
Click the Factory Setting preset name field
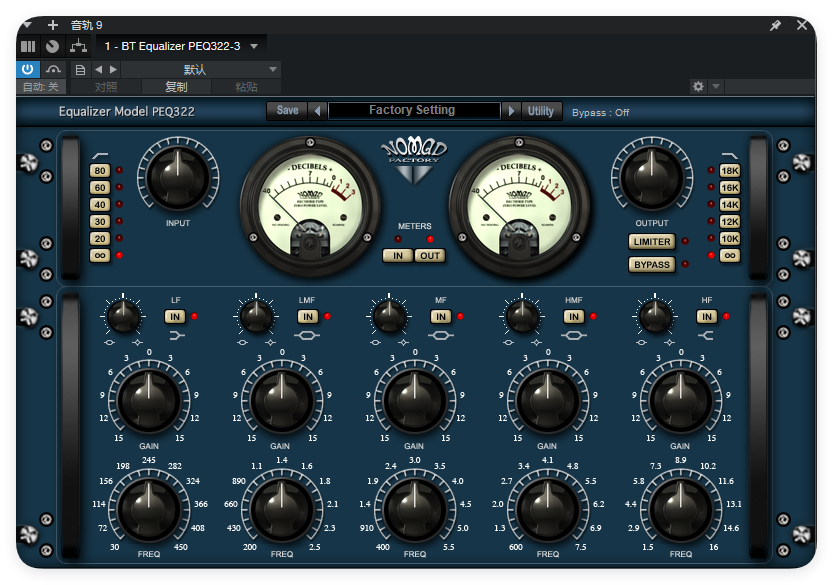[414, 111]
